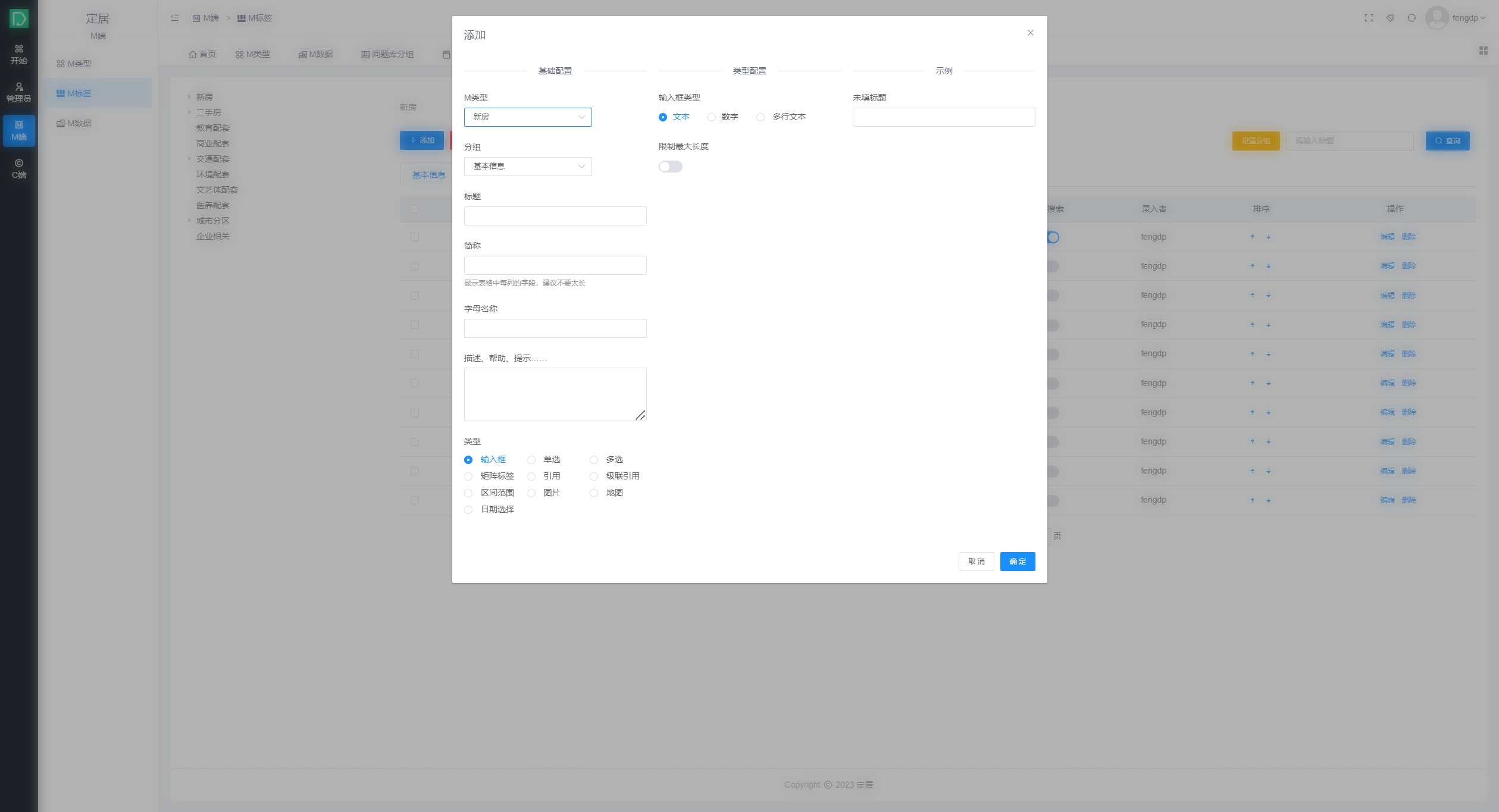
Task: Move last table row up
Action: 1253,500
